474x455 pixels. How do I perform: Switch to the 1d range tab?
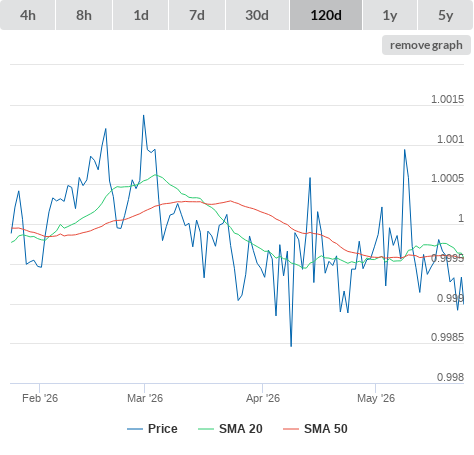click(x=141, y=15)
